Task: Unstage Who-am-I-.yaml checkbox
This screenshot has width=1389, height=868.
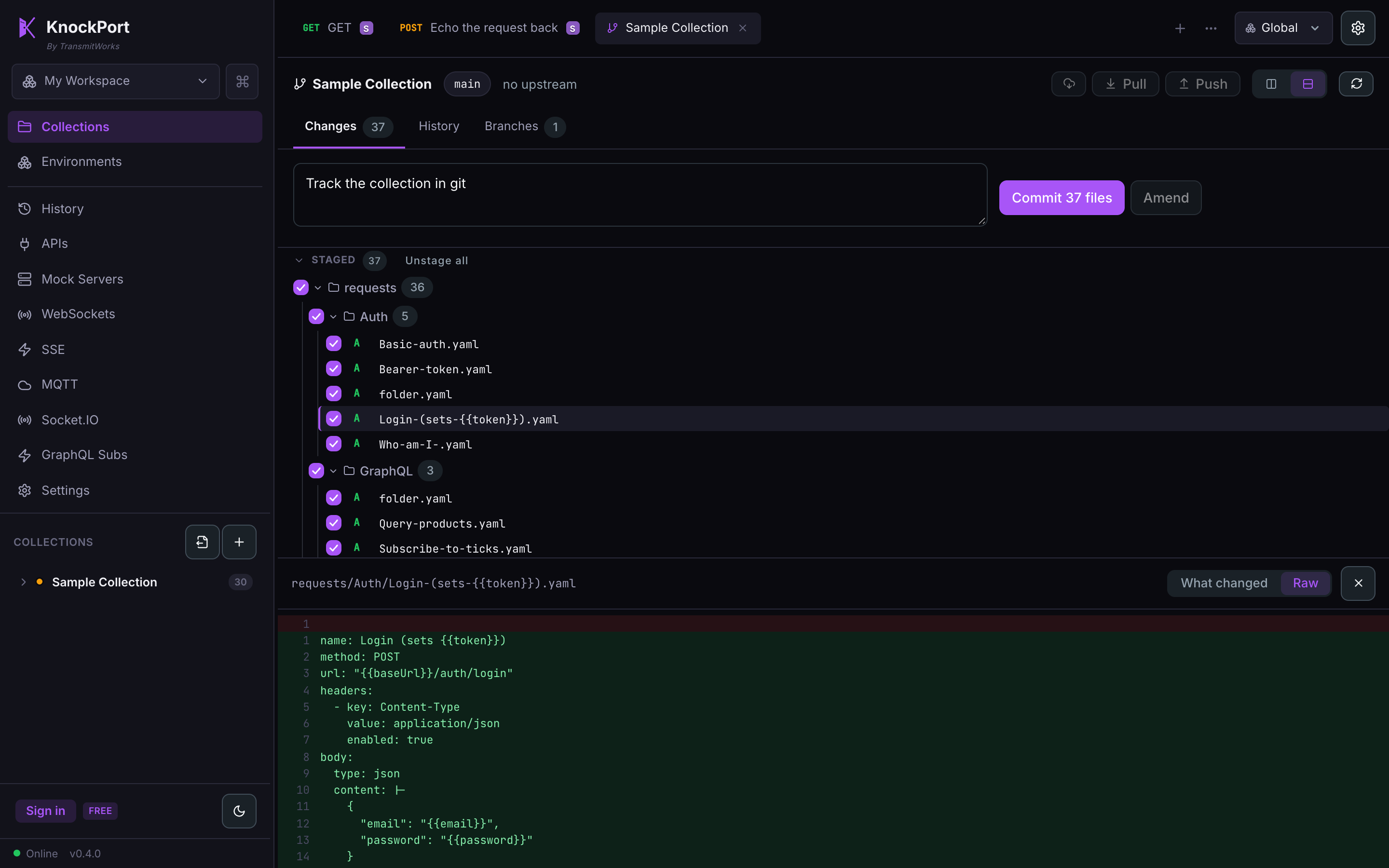Action: tap(333, 444)
